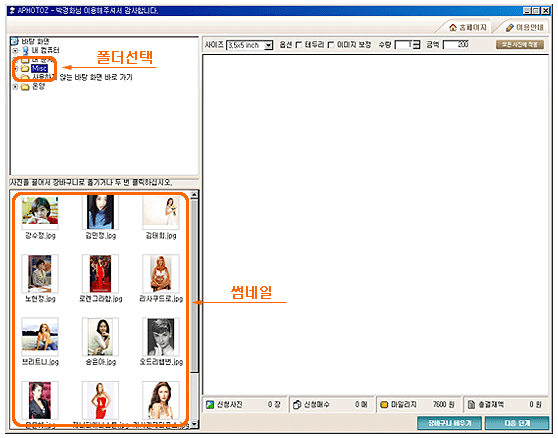Select the 바탕 화면 desktop tree root
The width and height of the screenshot is (558, 438).
[x=35, y=41]
